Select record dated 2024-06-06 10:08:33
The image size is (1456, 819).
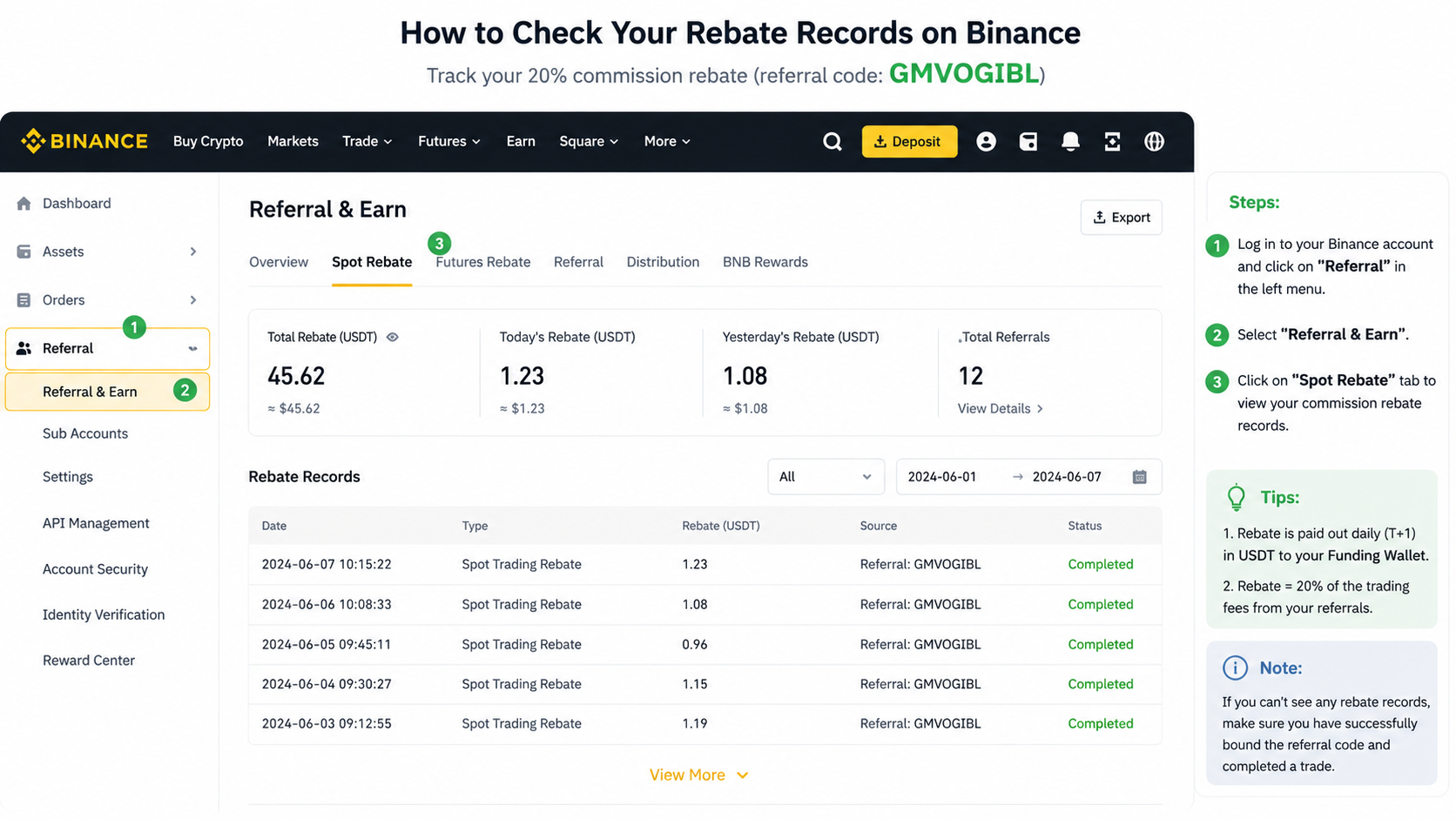tap(704, 604)
